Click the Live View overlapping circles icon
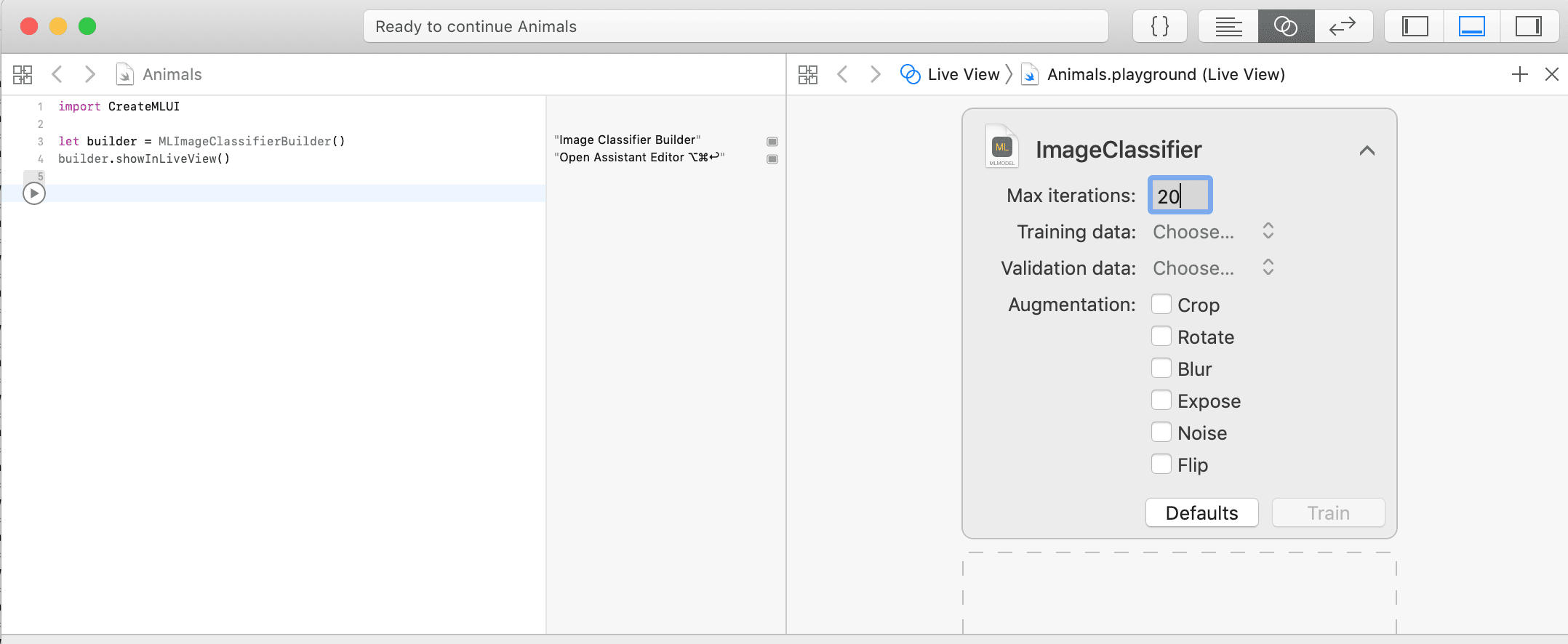 (911, 74)
